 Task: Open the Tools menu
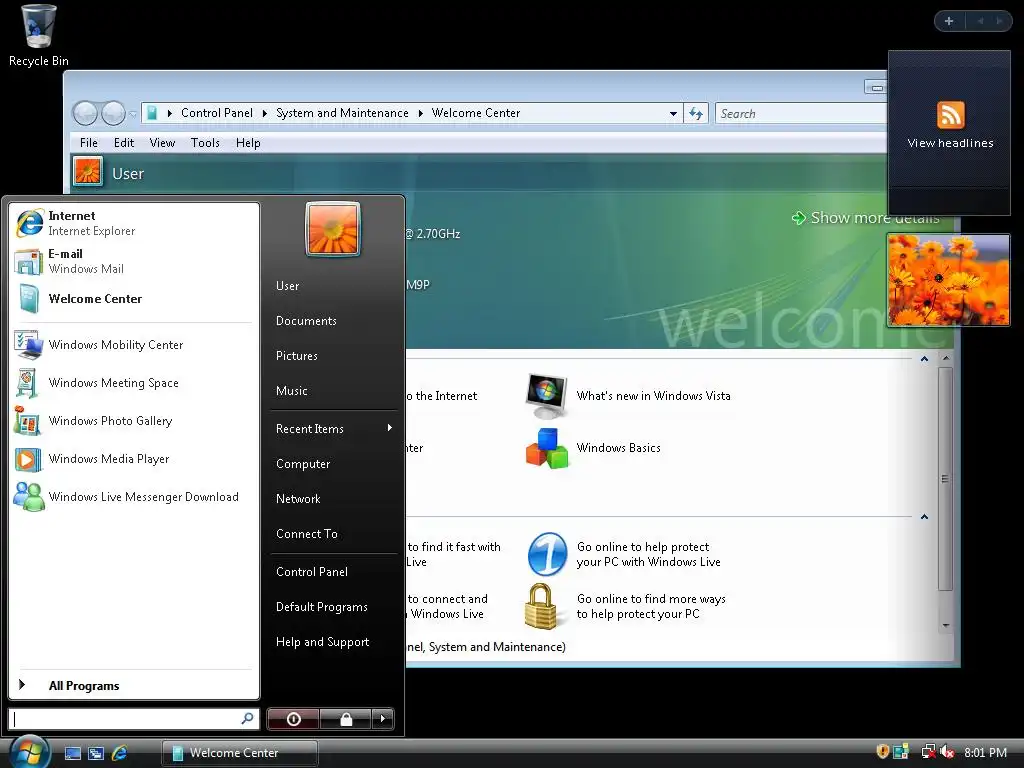[205, 143]
